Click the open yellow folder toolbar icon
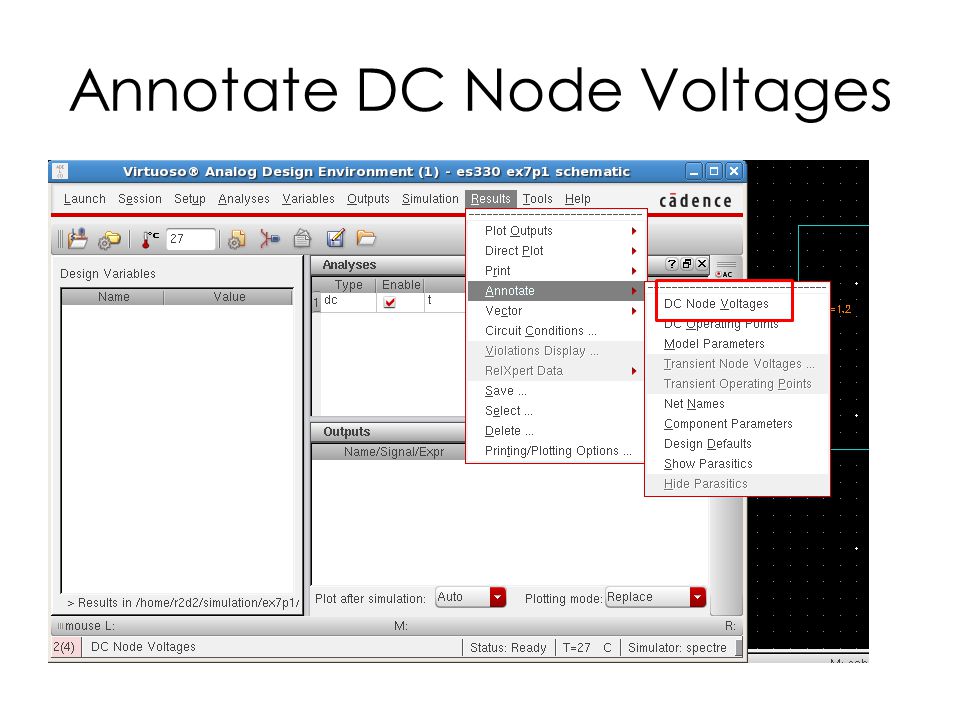The width and height of the screenshot is (960, 720). pyautogui.click(x=366, y=238)
